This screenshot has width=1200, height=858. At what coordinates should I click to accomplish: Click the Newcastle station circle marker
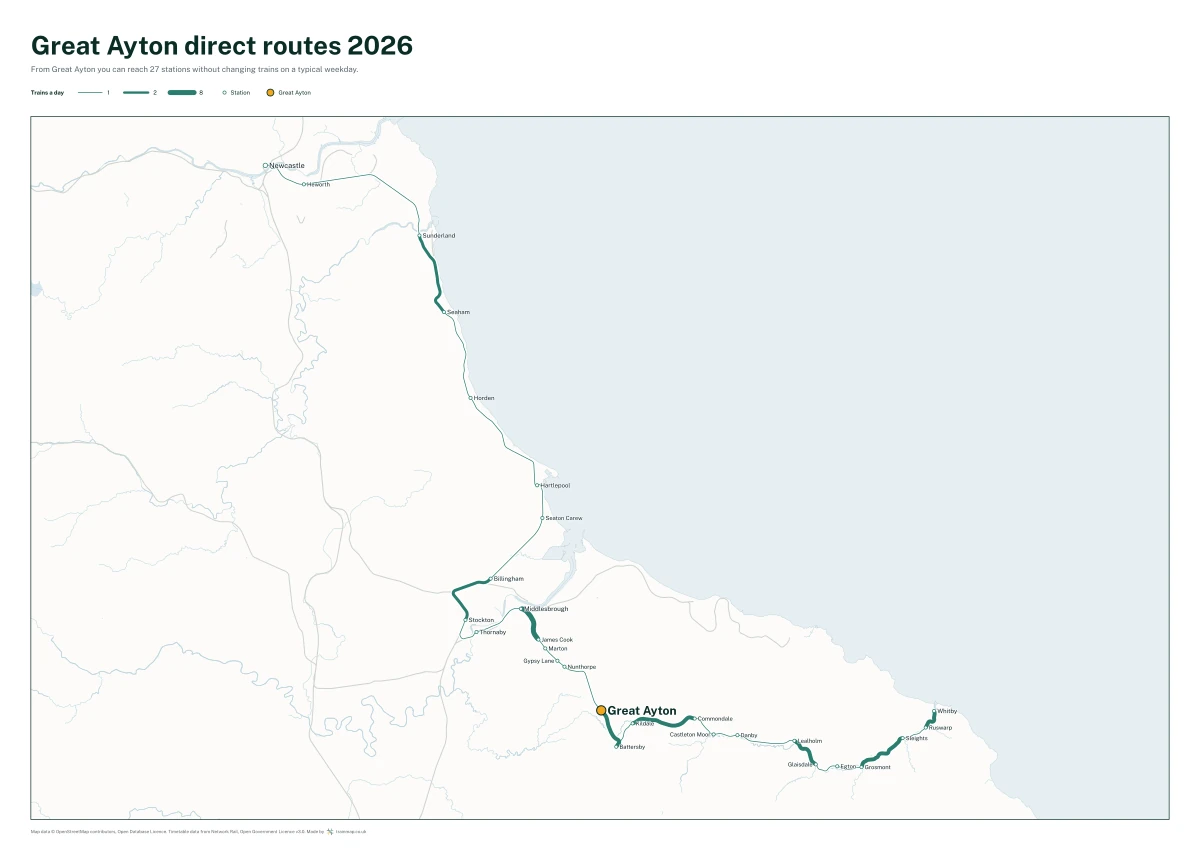click(x=265, y=165)
